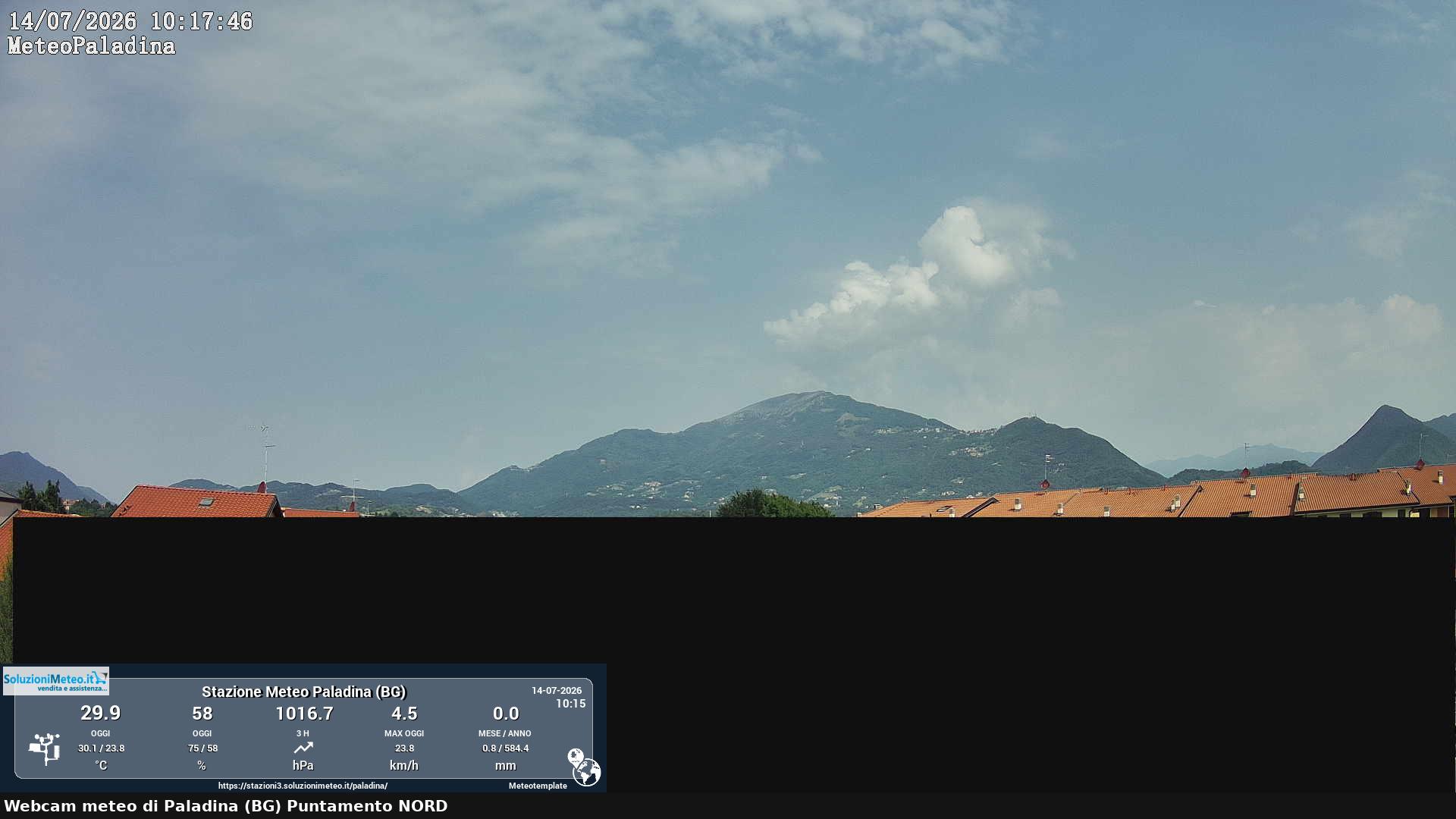Screen dimensions: 1456x819
Task: Click the 0.0 rainfall value
Action: tap(506, 714)
